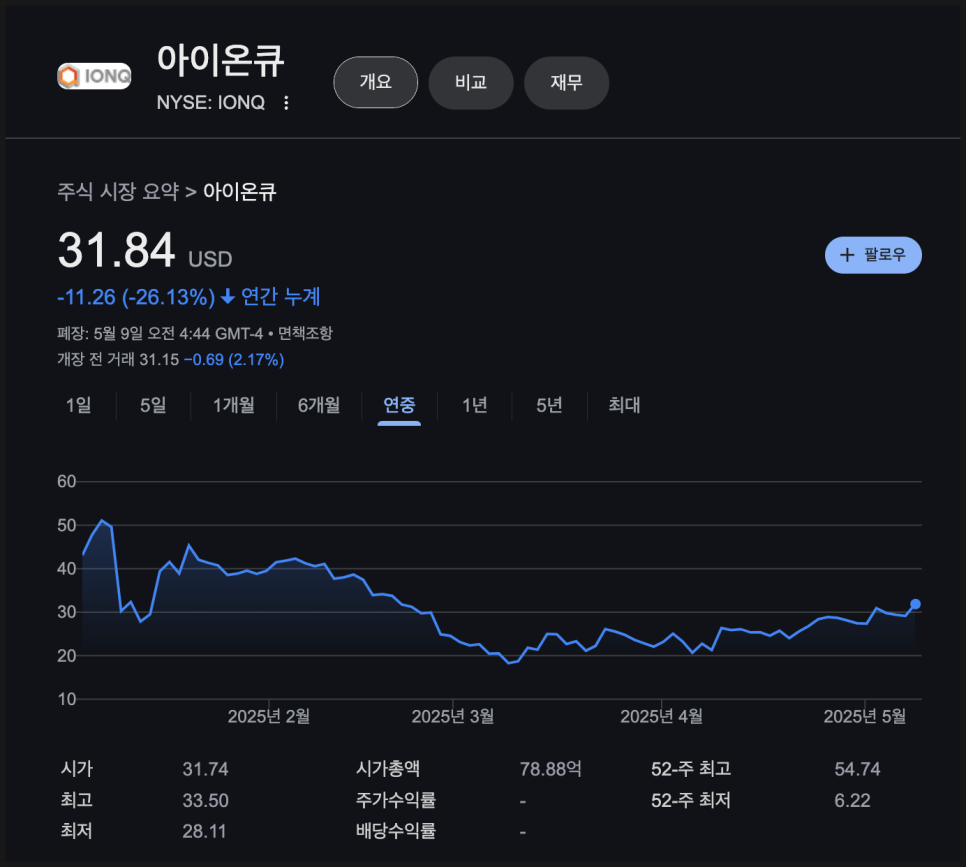
Task: Click the 2025년 2월 axis label
Action: click(x=269, y=716)
